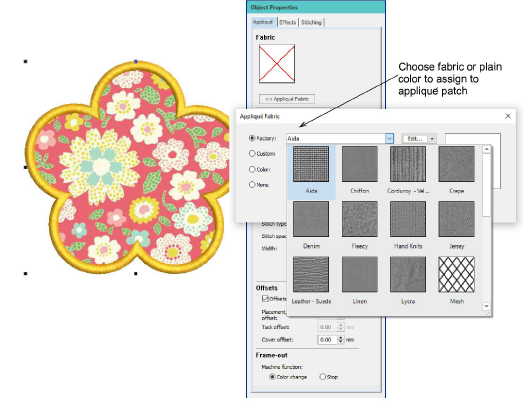This screenshot has height=414, width=524.
Task: Choose the Jersey fabric swatch
Action: pyautogui.click(x=456, y=219)
